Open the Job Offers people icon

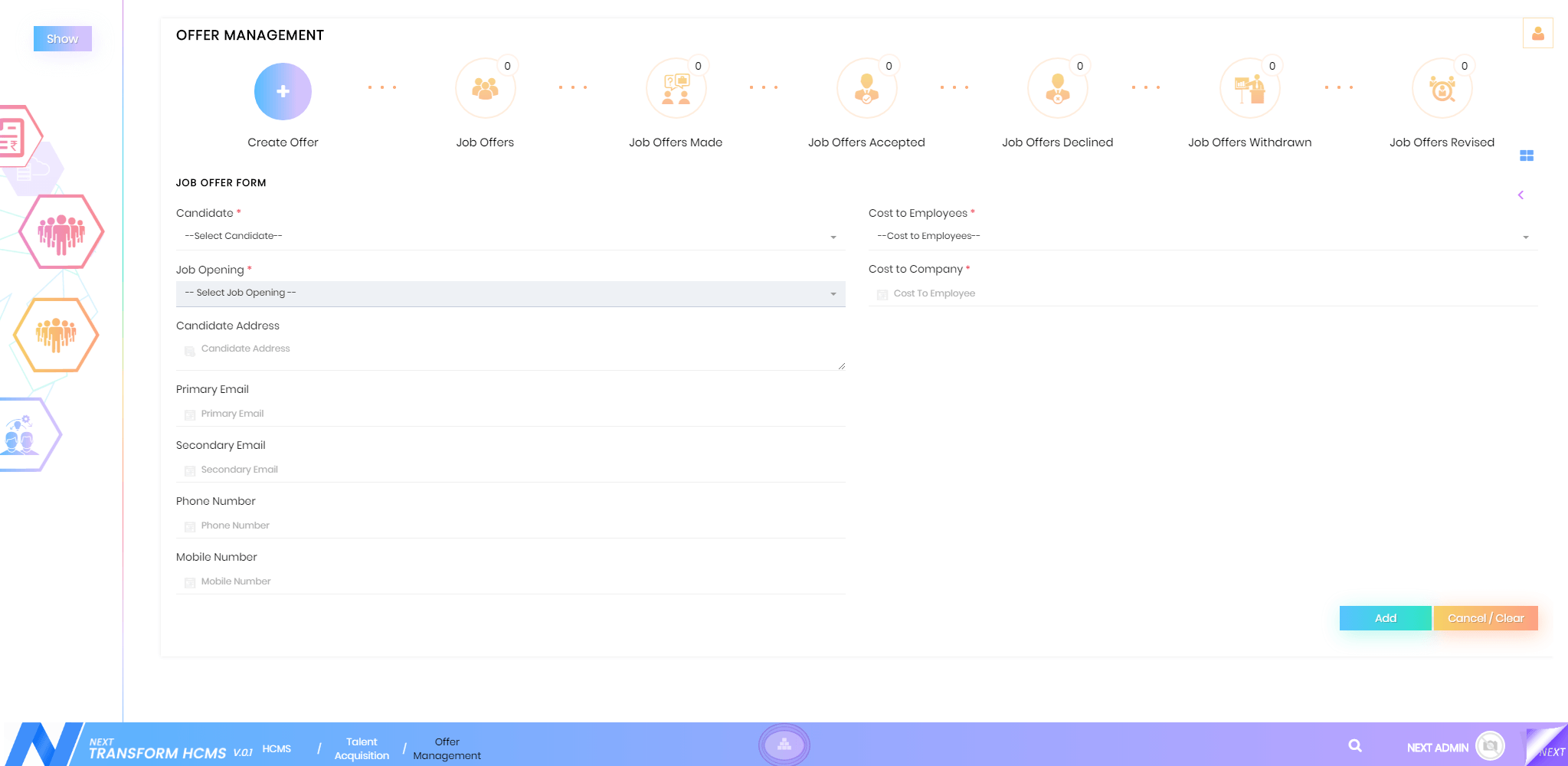485,90
